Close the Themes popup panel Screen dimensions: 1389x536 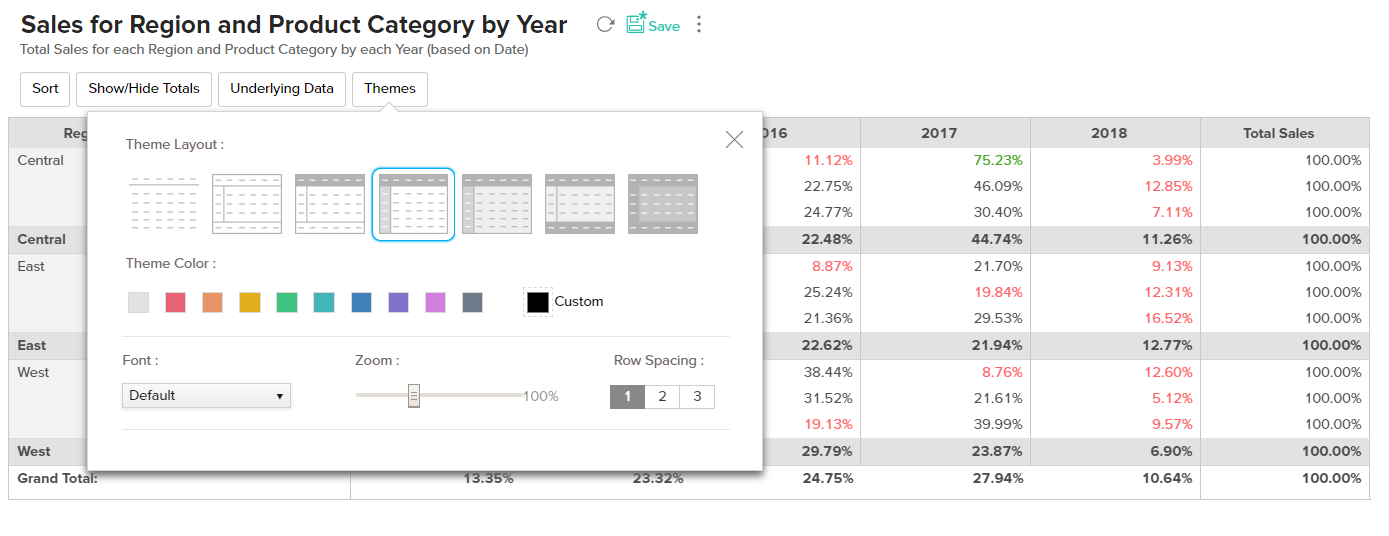point(734,140)
